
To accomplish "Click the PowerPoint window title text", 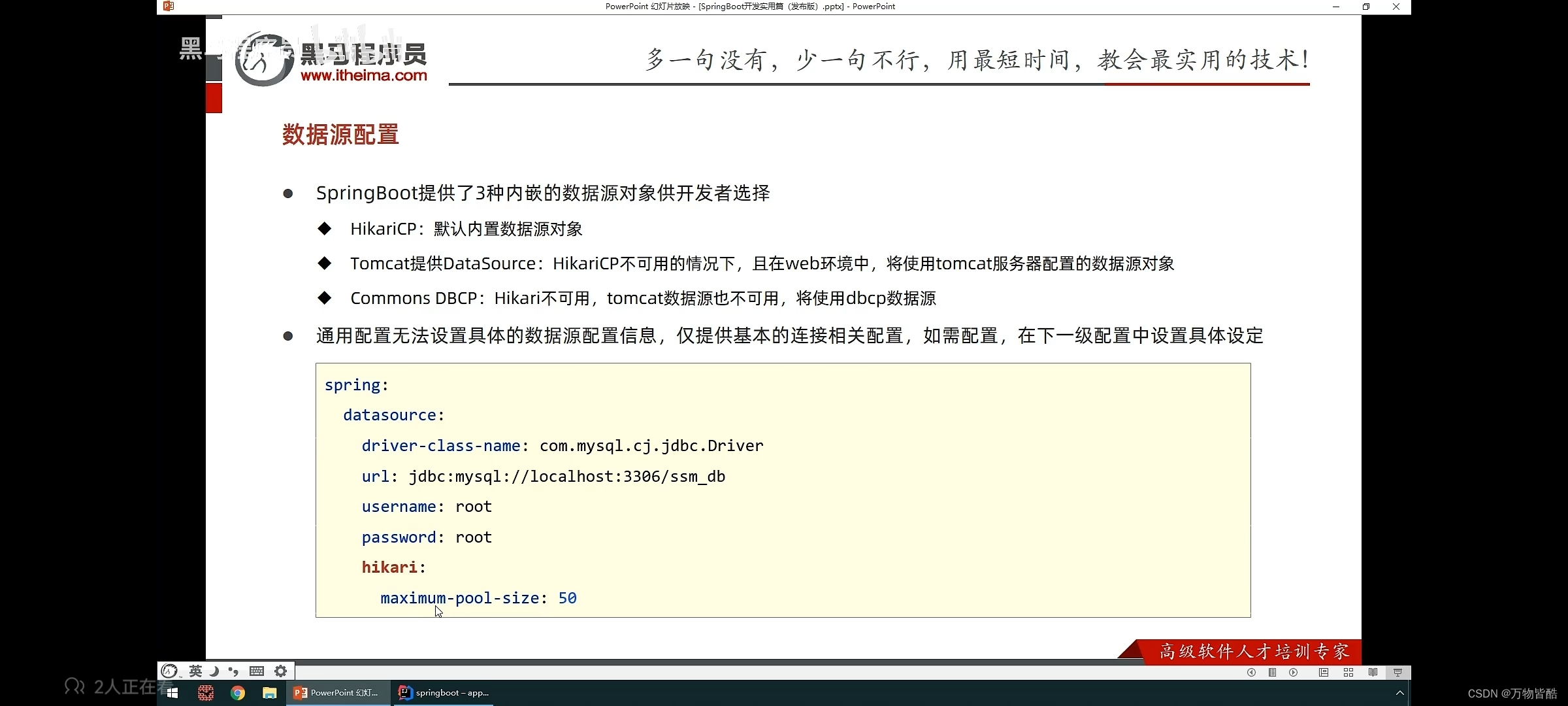I will click(x=750, y=7).
